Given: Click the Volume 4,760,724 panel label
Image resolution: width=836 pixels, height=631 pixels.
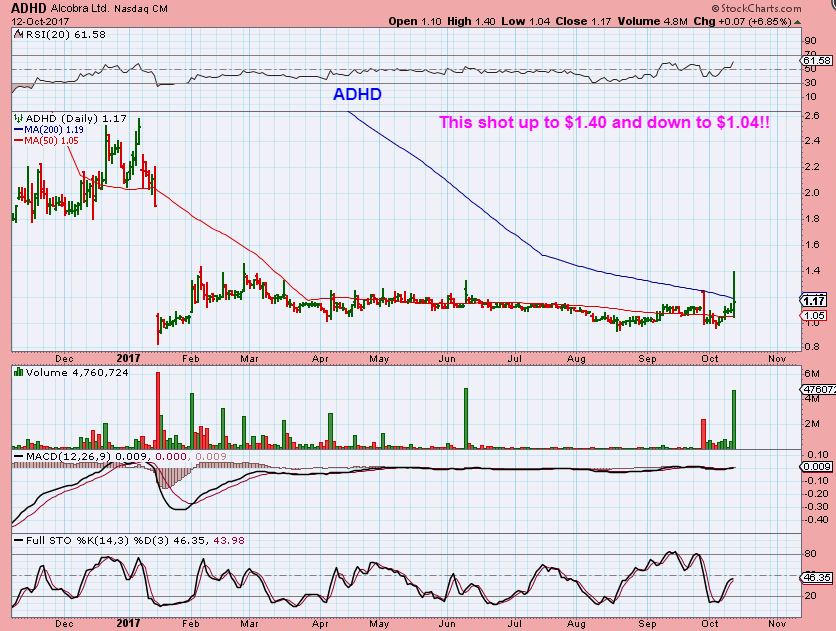Looking at the screenshot, I should [x=77, y=373].
